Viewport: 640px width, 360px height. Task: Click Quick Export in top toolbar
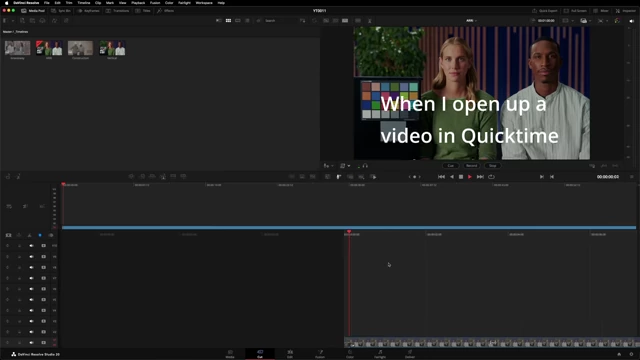point(544,11)
